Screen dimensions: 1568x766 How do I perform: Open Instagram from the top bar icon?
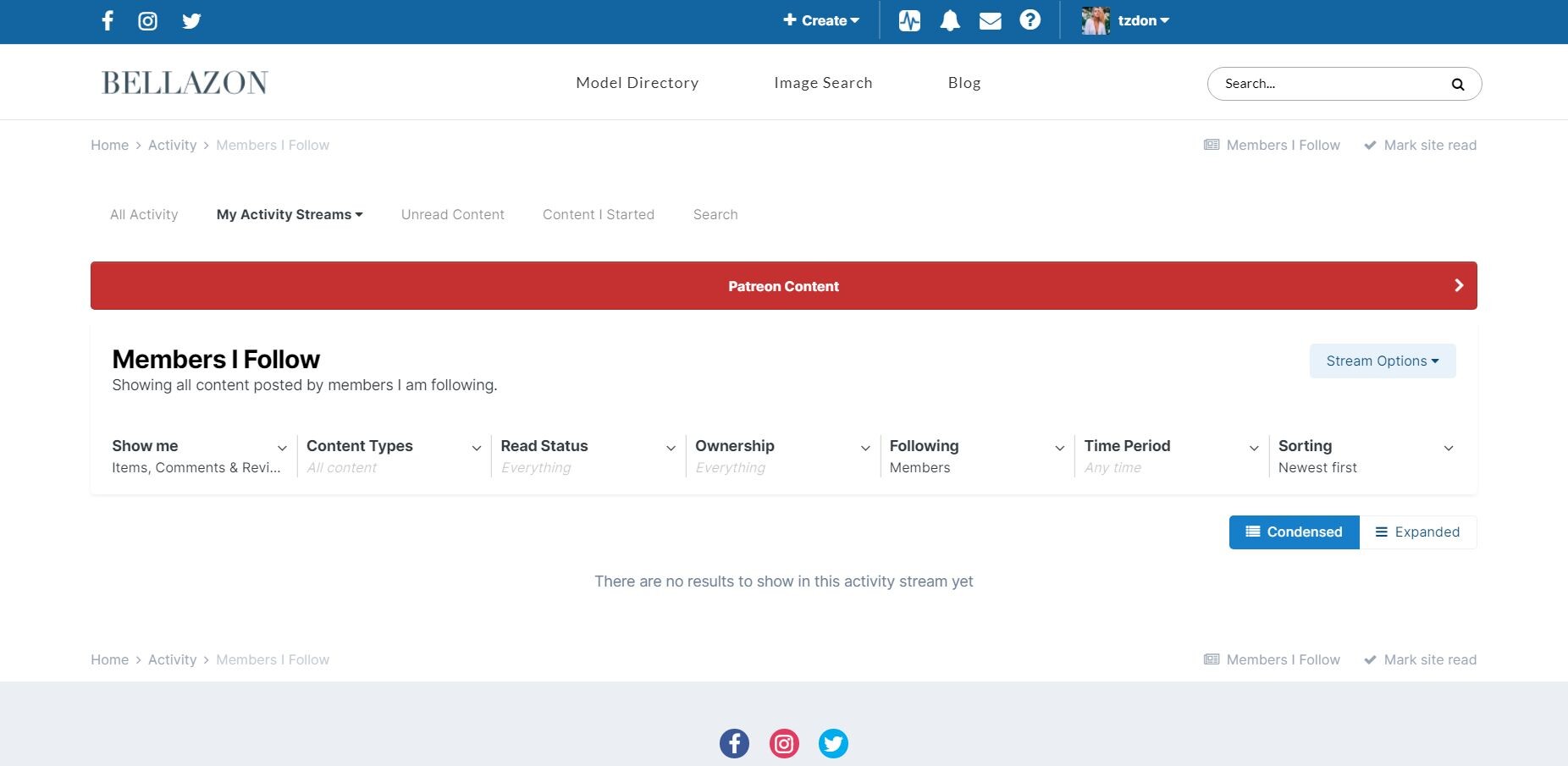(x=148, y=21)
